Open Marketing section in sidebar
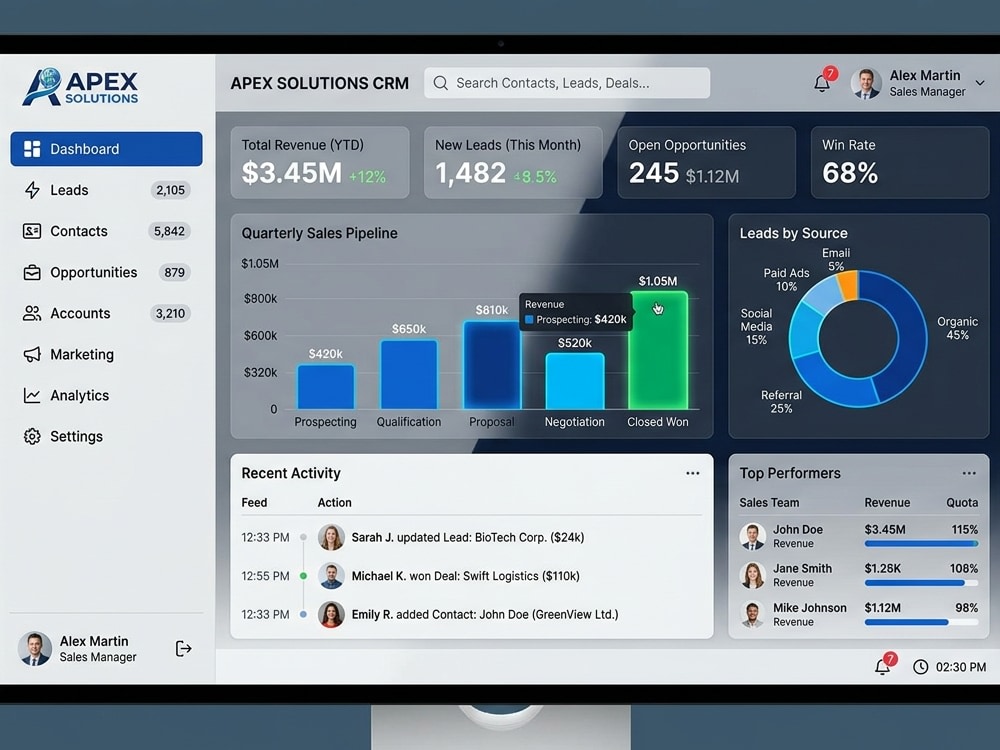The height and width of the screenshot is (750, 1000). click(x=107, y=354)
